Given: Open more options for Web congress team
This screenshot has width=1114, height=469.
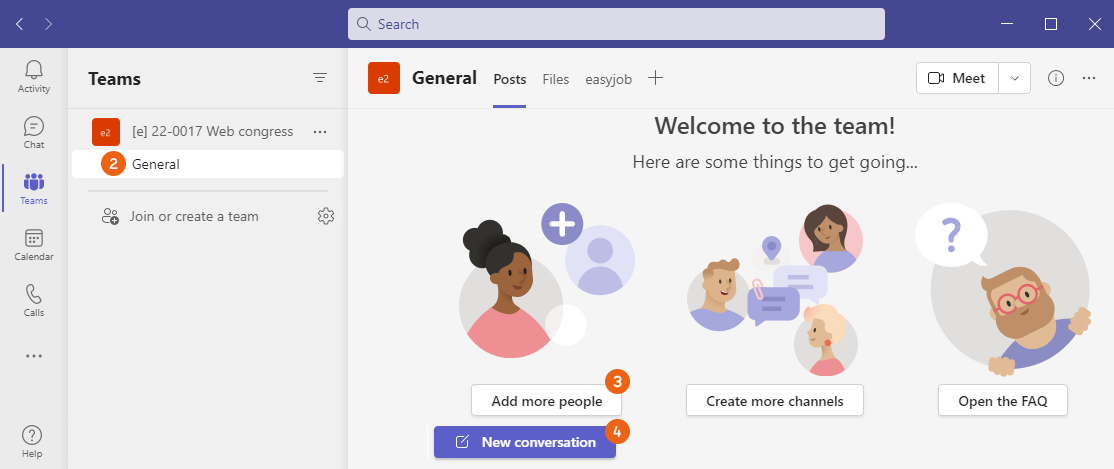Looking at the screenshot, I should [x=320, y=131].
